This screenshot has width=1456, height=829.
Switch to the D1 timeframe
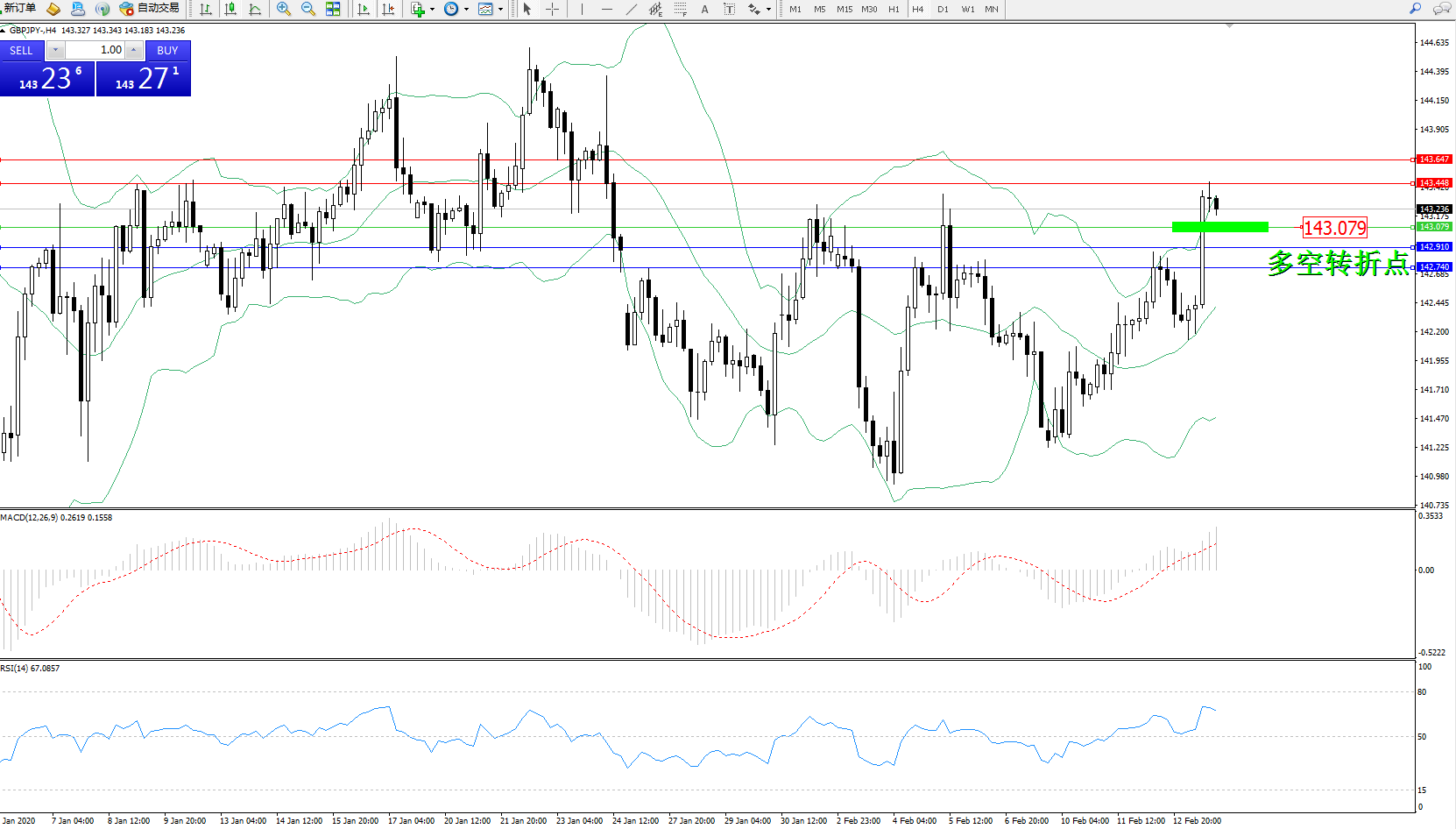point(943,9)
